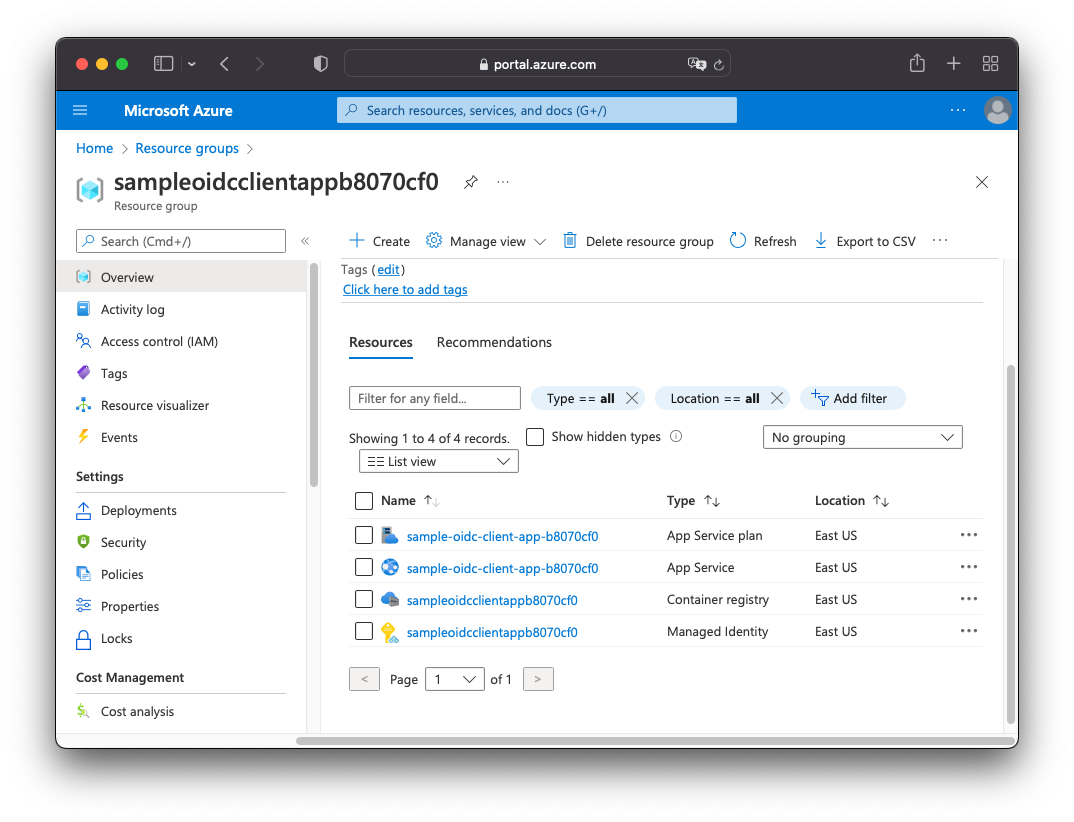Viewport: 1074px width, 822px height.
Task: Go to next page of resources
Action: tap(538, 679)
